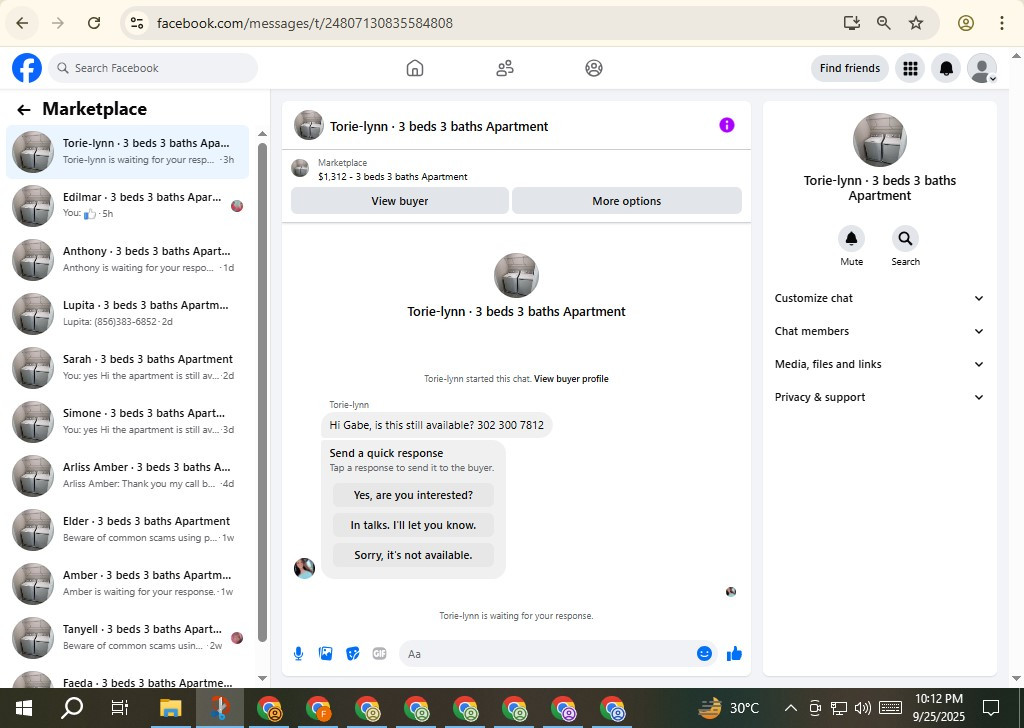The image size is (1024, 728).
Task: Go to Home via house icon
Action: (415, 68)
